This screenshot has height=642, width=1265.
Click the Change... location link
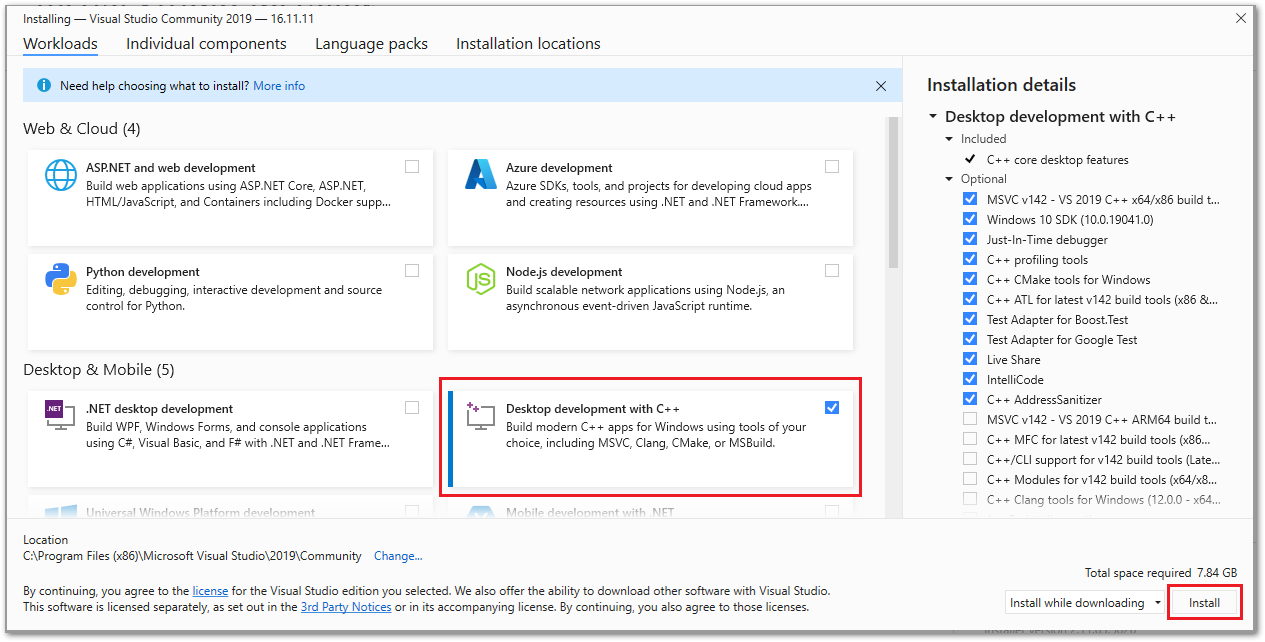(398, 556)
